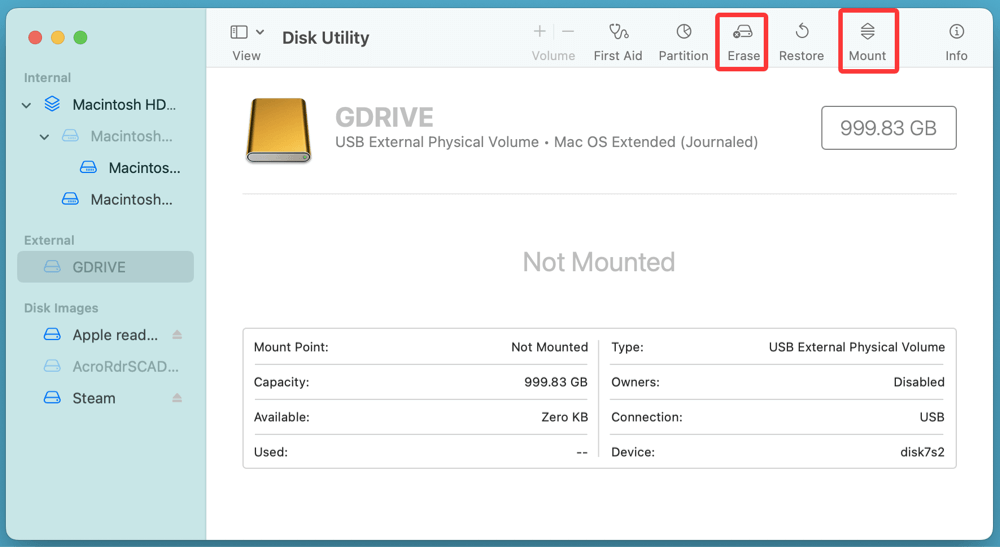Click the drive icon beside GDRIVE in the sidebar

(52, 266)
